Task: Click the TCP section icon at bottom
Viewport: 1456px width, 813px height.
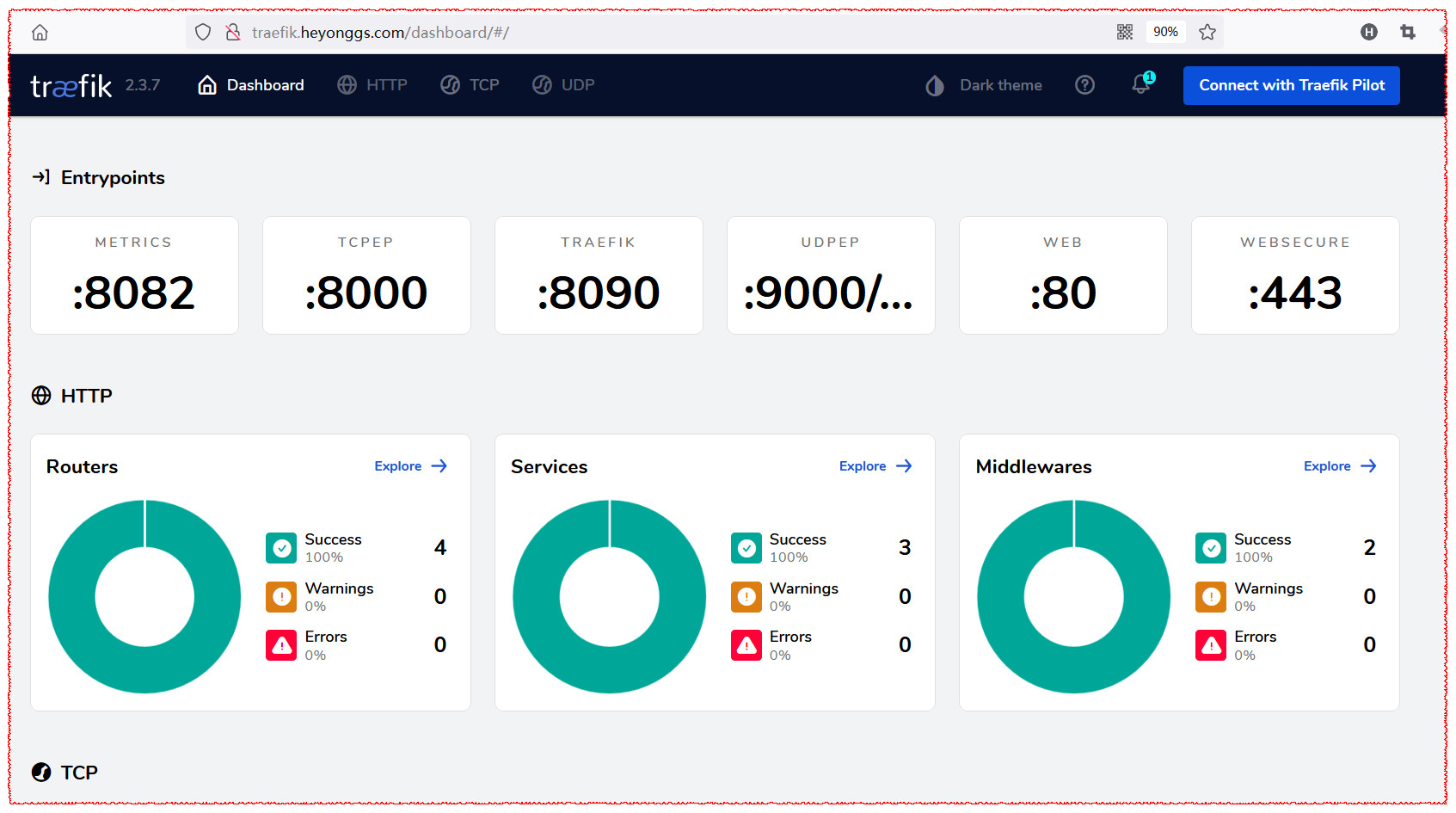Action: tap(41, 773)
